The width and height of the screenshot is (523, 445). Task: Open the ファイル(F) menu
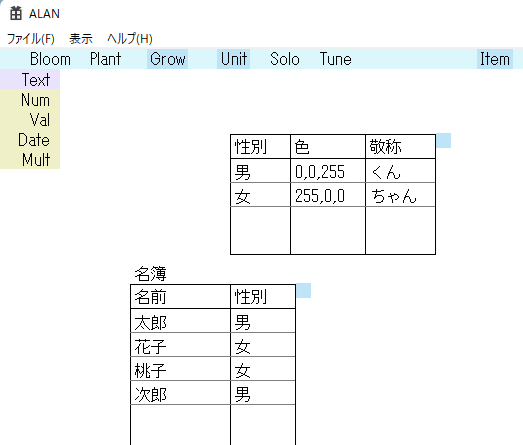tap(31, 39)
